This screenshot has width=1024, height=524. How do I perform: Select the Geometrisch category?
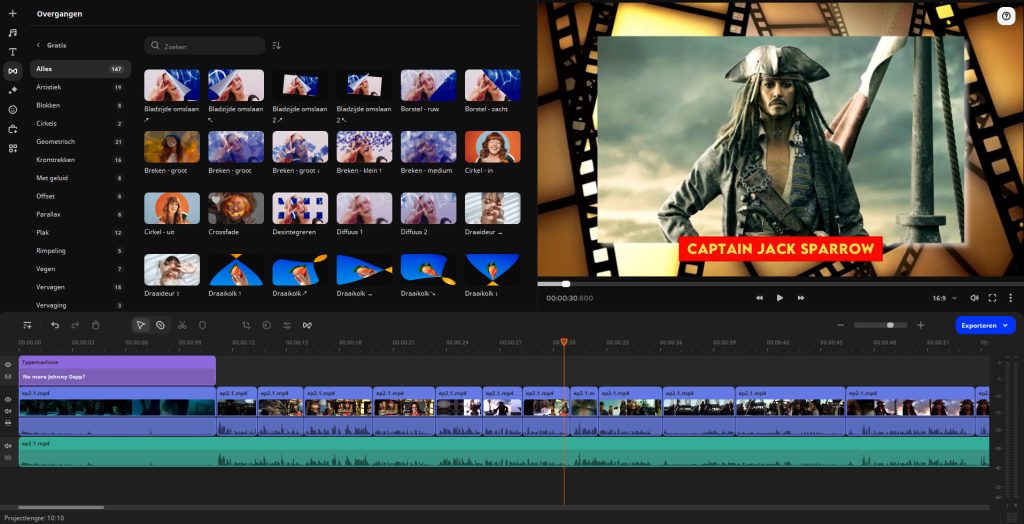pyautogui.click(x=54, y=142)
